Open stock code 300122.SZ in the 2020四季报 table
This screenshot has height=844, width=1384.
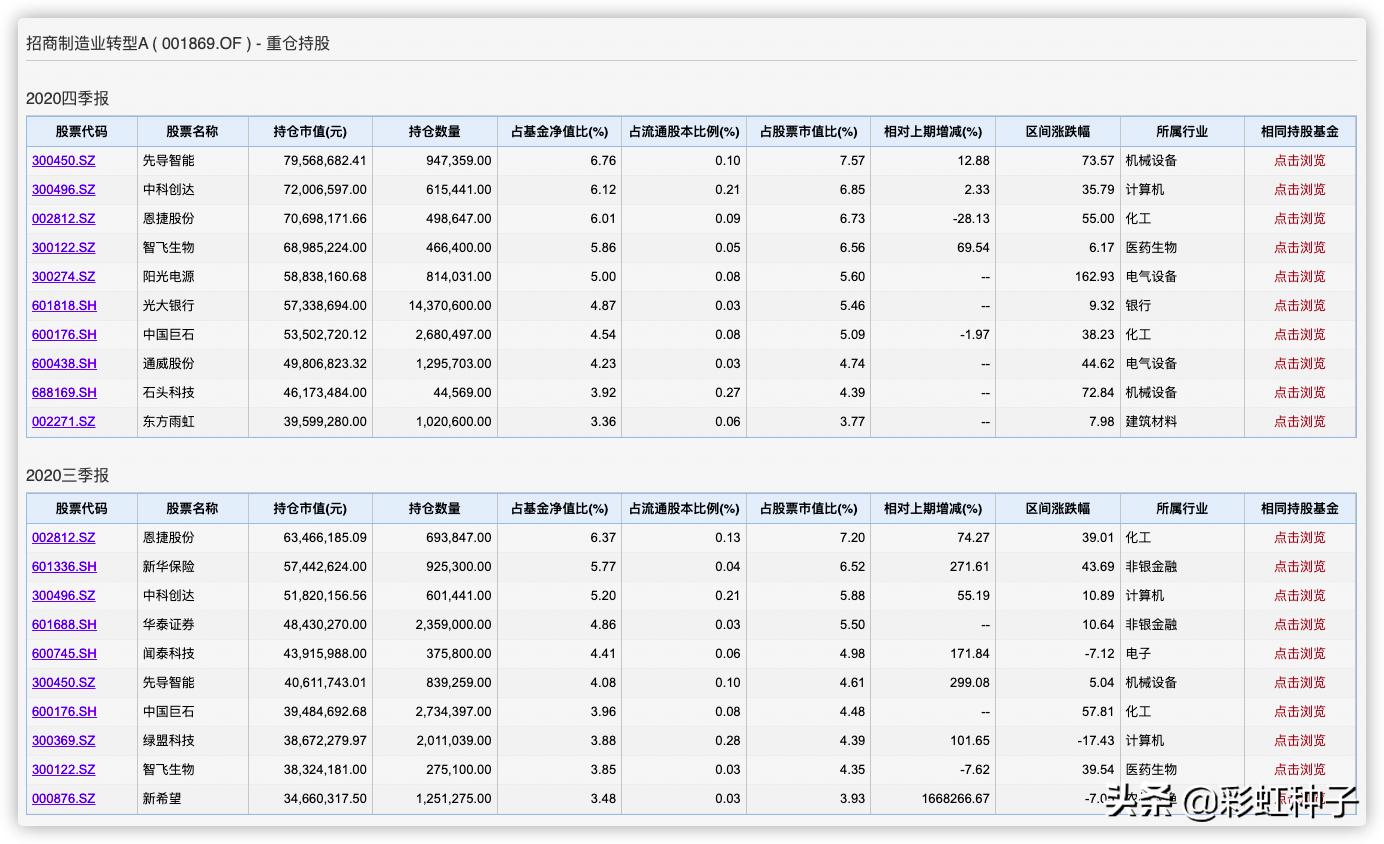tap(63, 247)
